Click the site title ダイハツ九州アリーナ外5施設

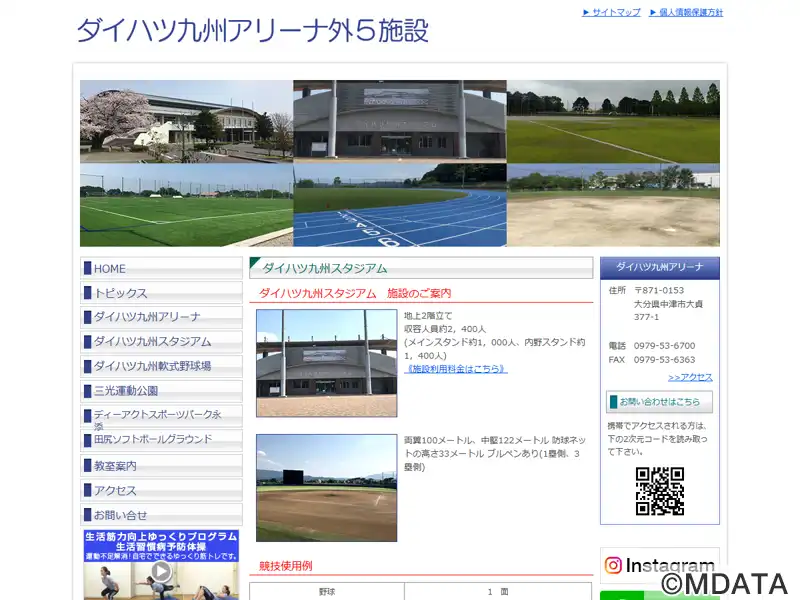[x=252, y=31]
